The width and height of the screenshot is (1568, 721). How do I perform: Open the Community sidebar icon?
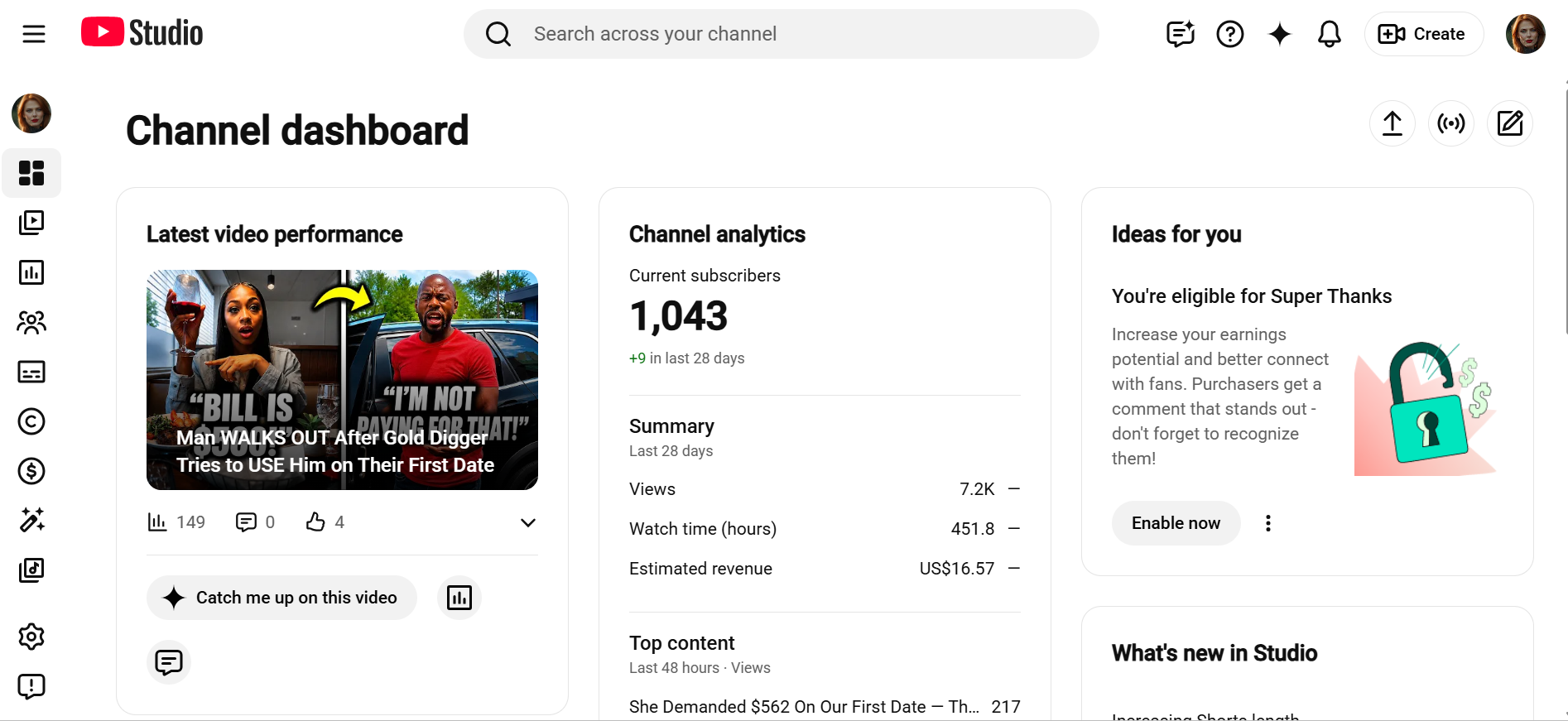pyautogui.click(x=31, y=322)
